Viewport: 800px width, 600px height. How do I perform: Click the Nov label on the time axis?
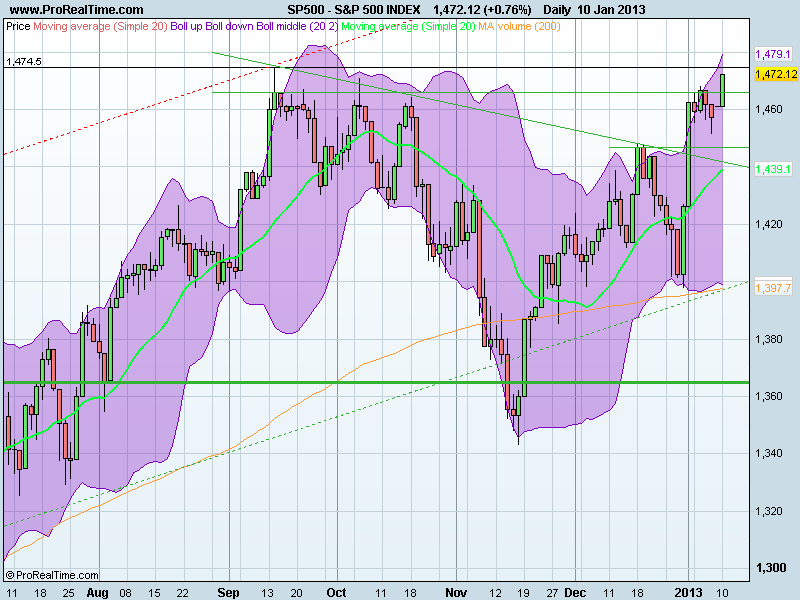click(x=456, y=592)
